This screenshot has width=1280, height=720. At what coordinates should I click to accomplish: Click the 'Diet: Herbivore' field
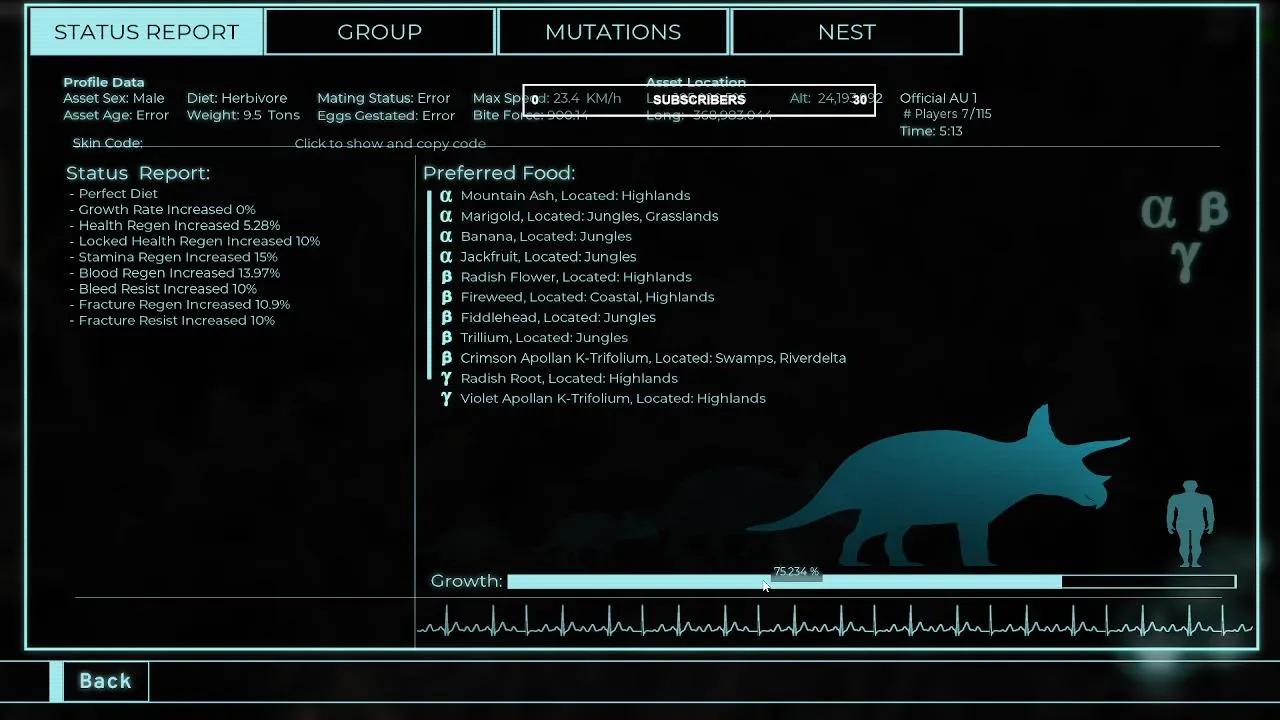tap(237, 99)
